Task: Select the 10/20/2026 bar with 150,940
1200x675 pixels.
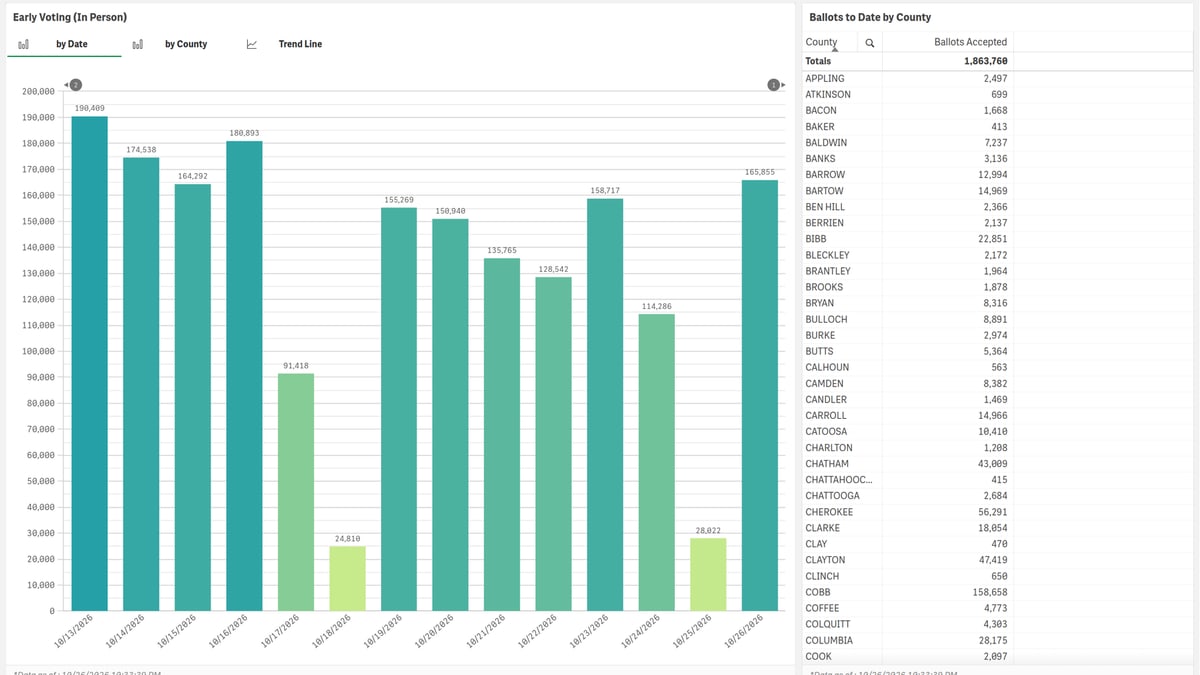Action: coord(450,415)
